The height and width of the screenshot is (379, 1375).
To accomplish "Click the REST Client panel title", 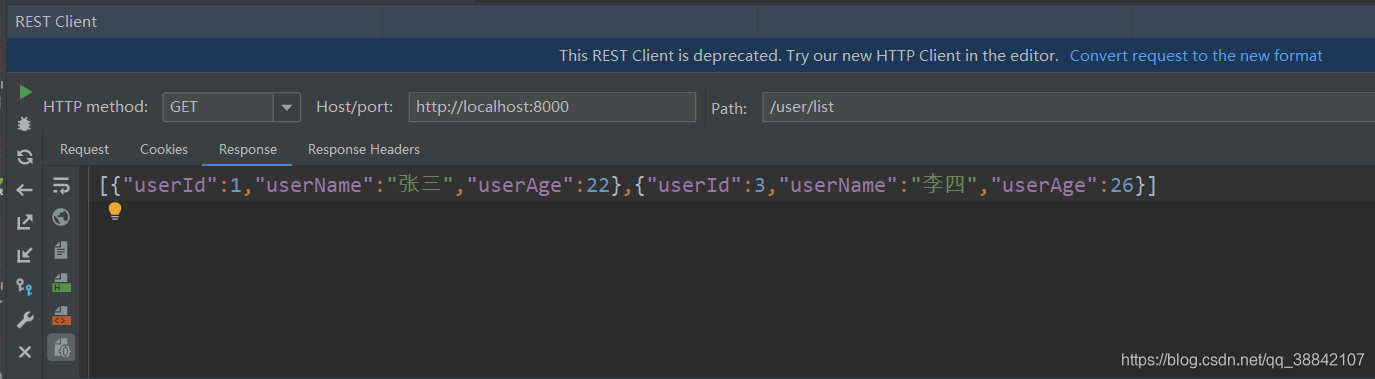I will click(56, 21).
